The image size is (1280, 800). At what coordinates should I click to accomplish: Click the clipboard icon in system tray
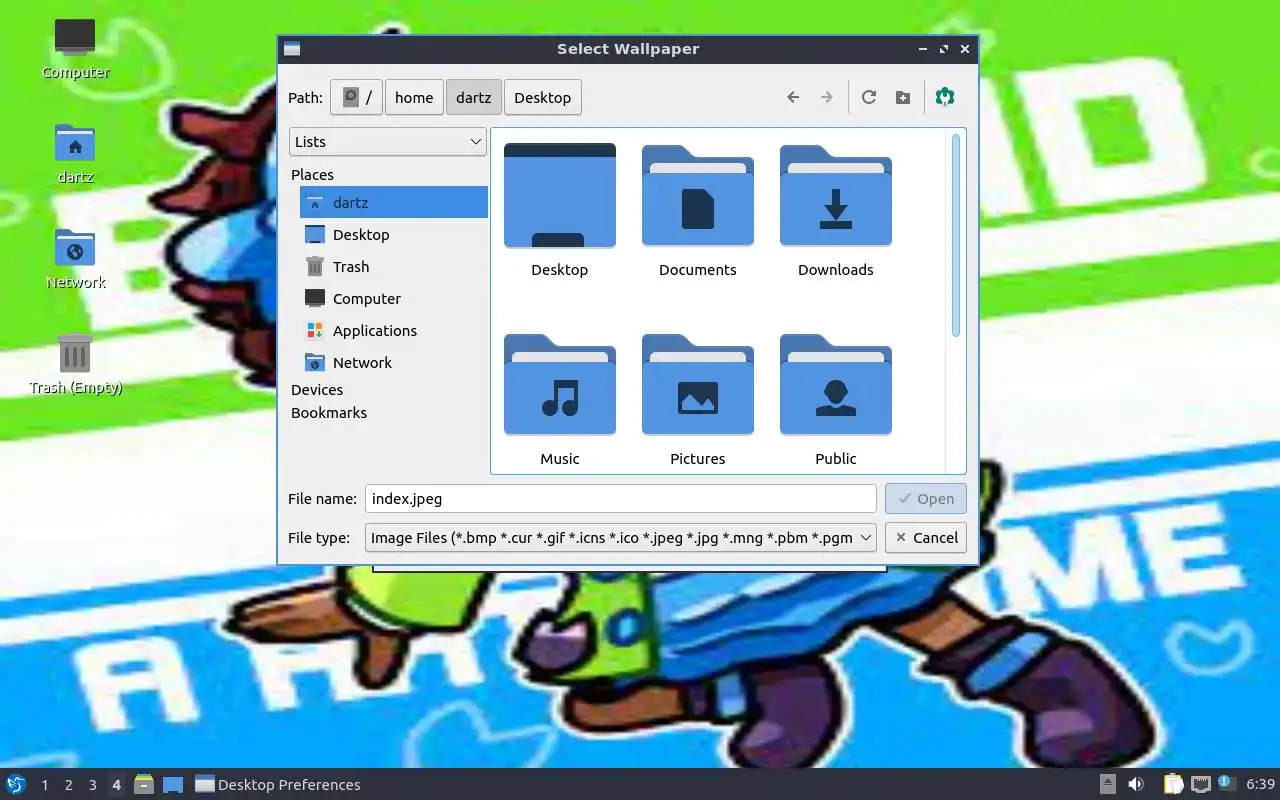[x=1173, y=784]
